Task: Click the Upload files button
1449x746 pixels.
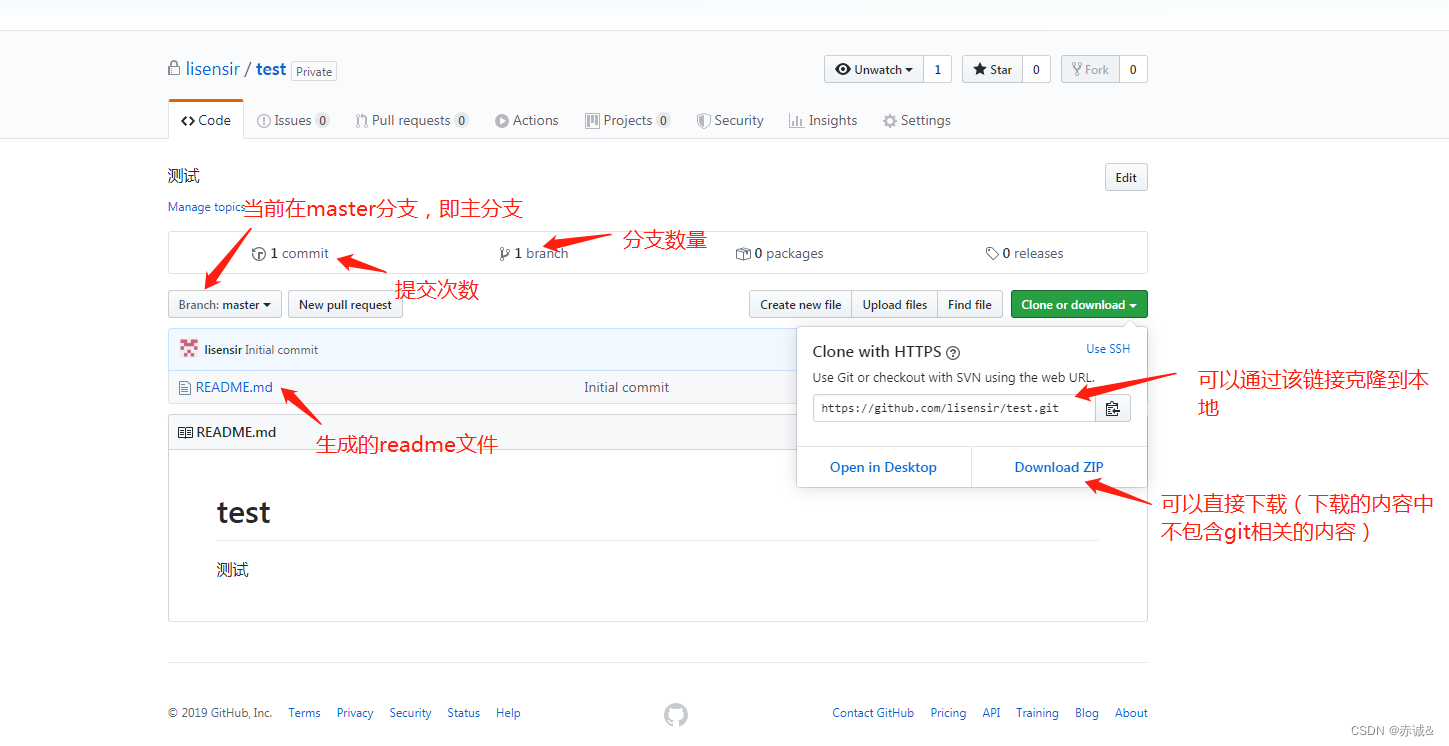Action: (895, 305)
